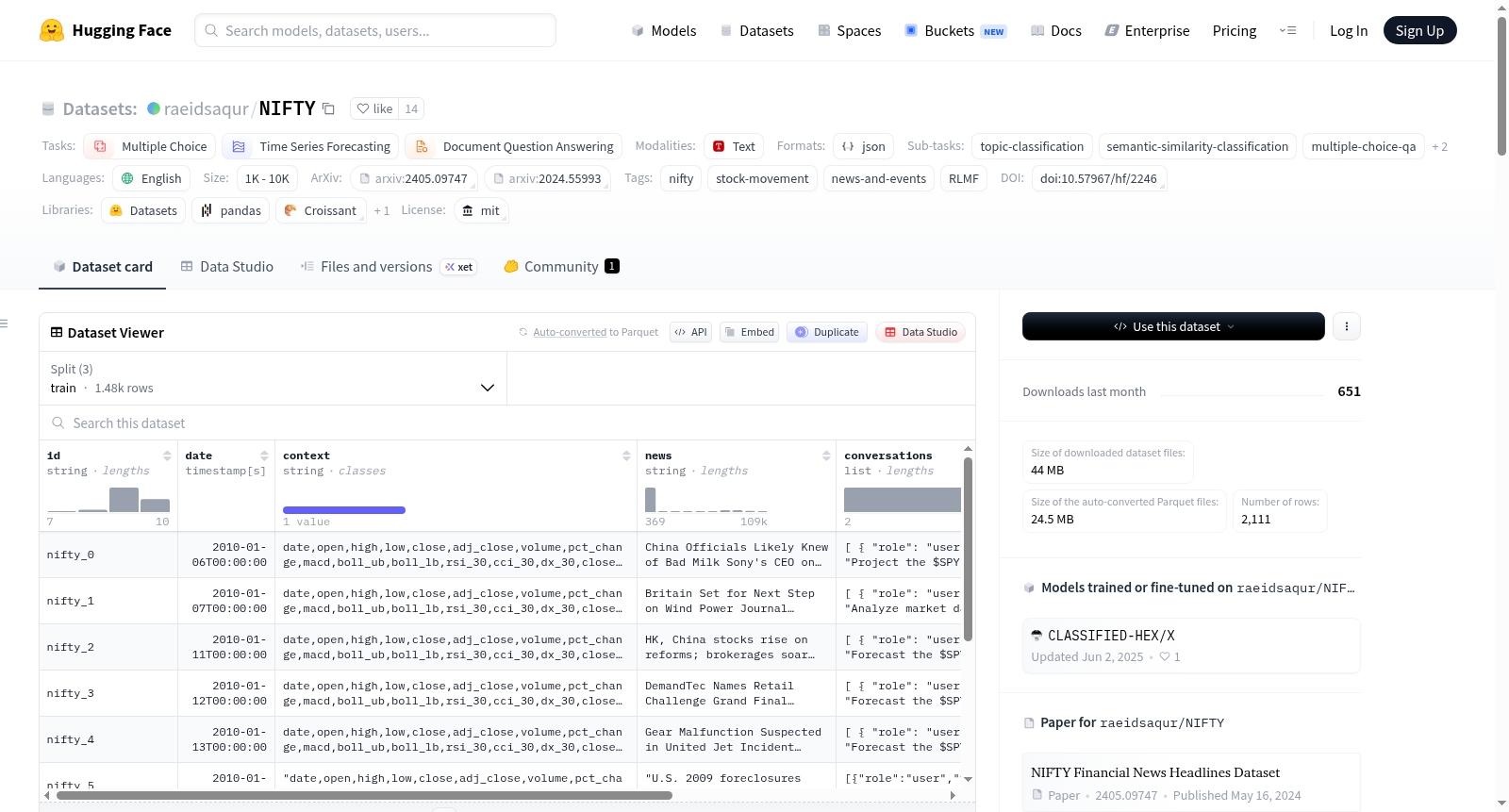Sort by the id column icon
This screenshot has width=1509, height=812.
pyautogui.click(x=167, y=456)
